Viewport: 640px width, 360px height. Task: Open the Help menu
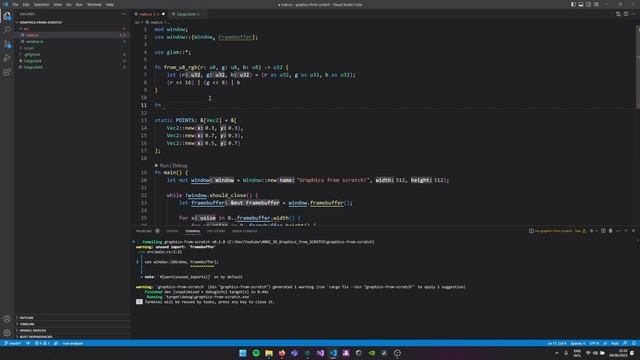[110, 4]
